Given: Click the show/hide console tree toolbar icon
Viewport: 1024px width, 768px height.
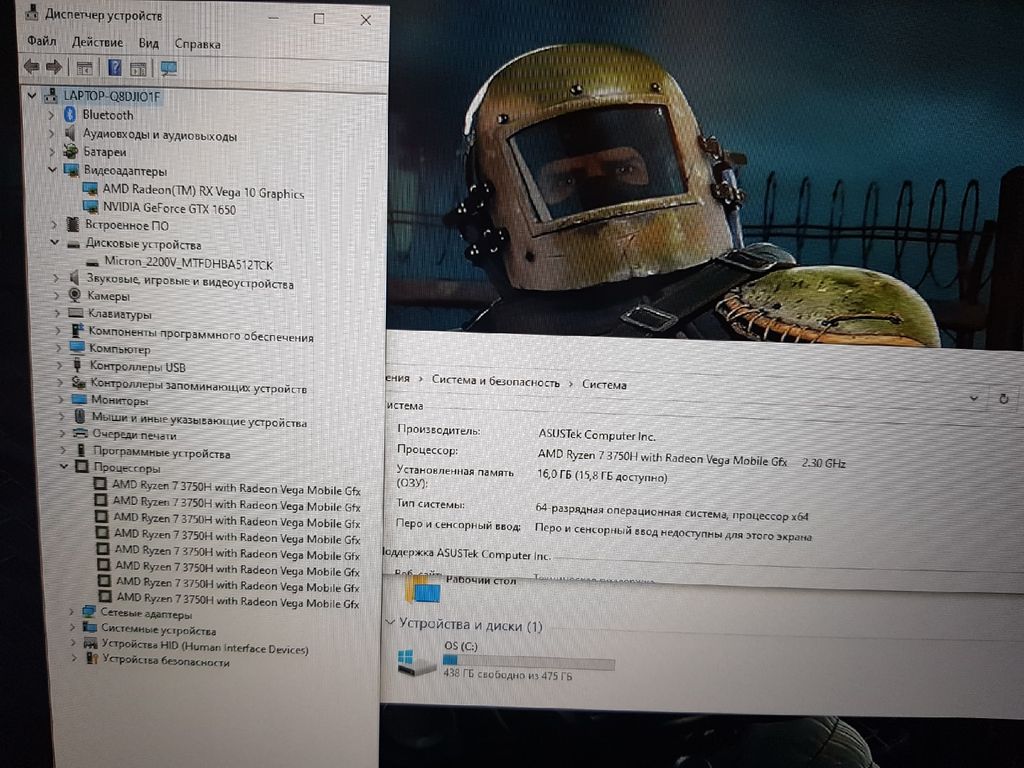Looking at the screenshot, I should click(85, 68).
